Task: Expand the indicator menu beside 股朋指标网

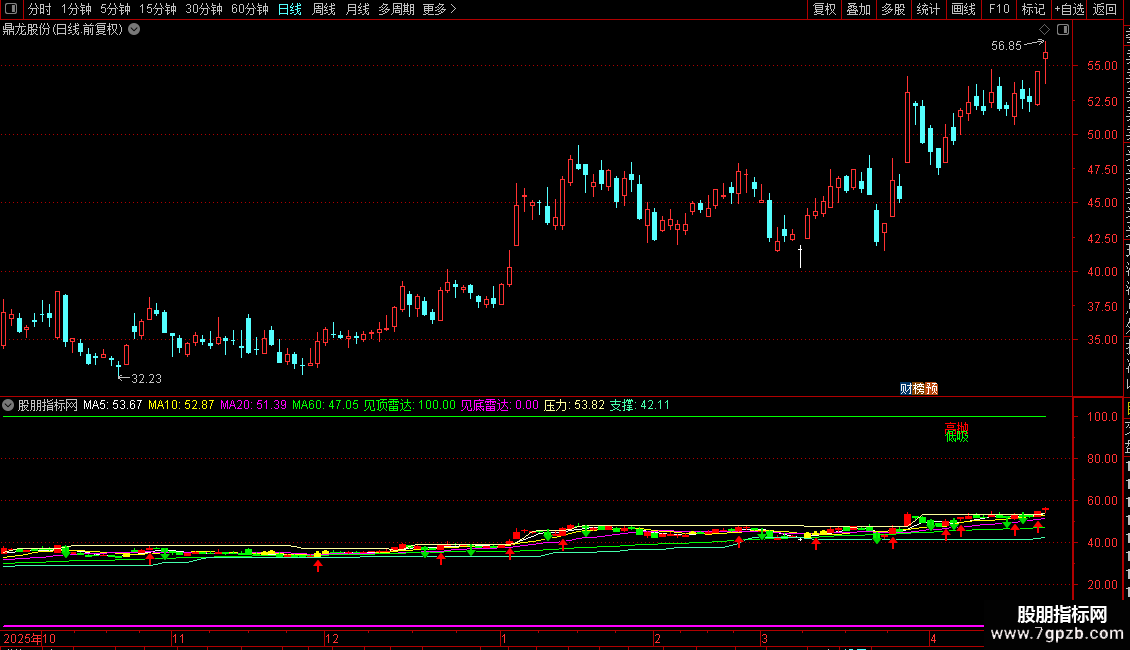Action: pyautogui.click(x=8, y=405)
